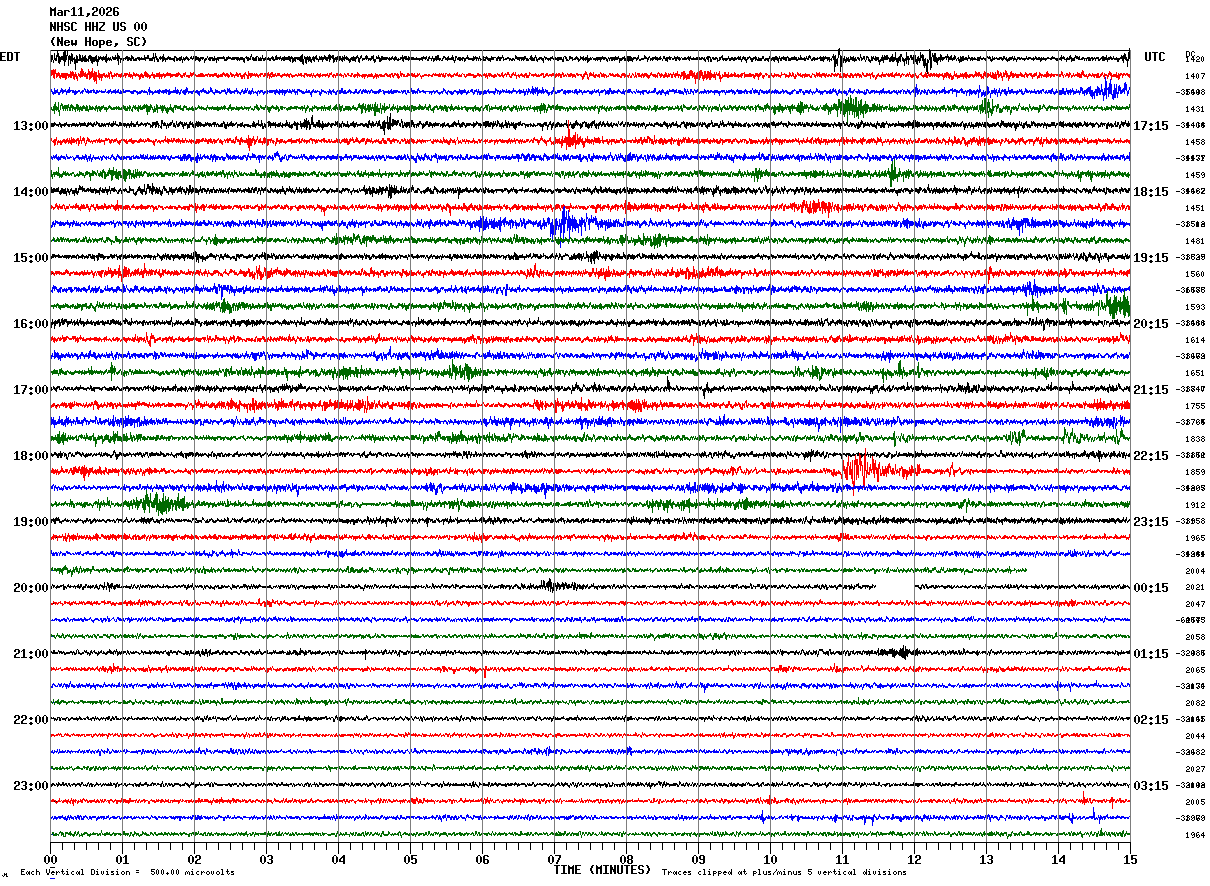This screenshot has height=886, width=1210.
Task: Click DC offset value 2021
Action: pyautogui.click(x=1195, y=587)
